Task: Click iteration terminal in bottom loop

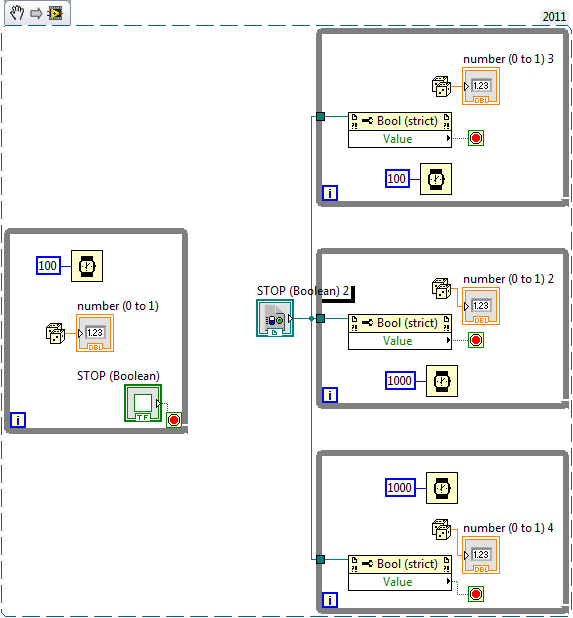Action: point(330,601)
